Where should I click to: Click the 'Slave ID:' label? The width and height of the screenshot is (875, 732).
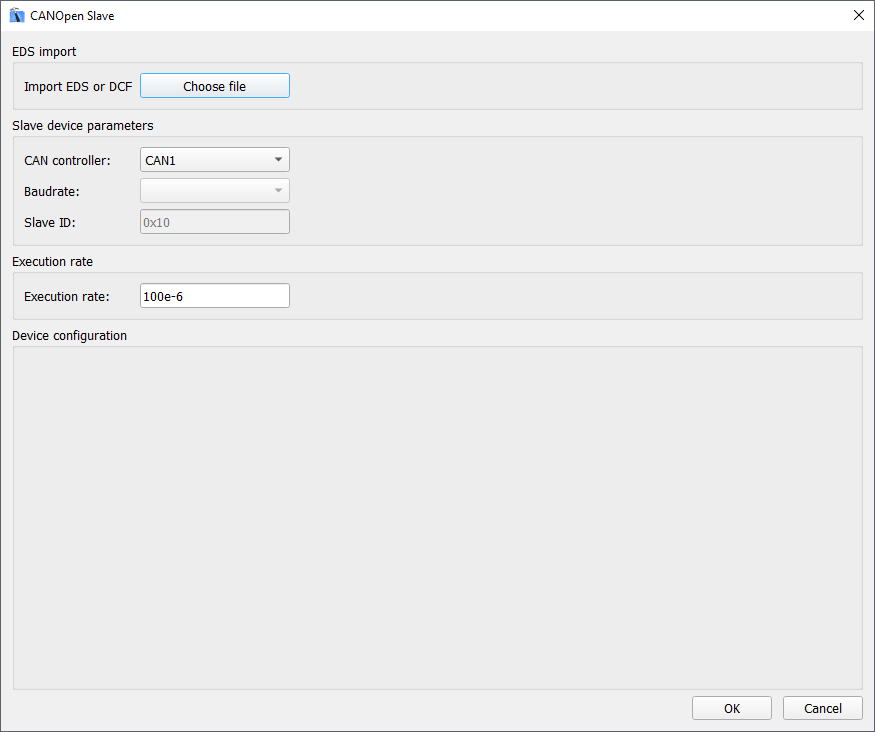(50, 222)
